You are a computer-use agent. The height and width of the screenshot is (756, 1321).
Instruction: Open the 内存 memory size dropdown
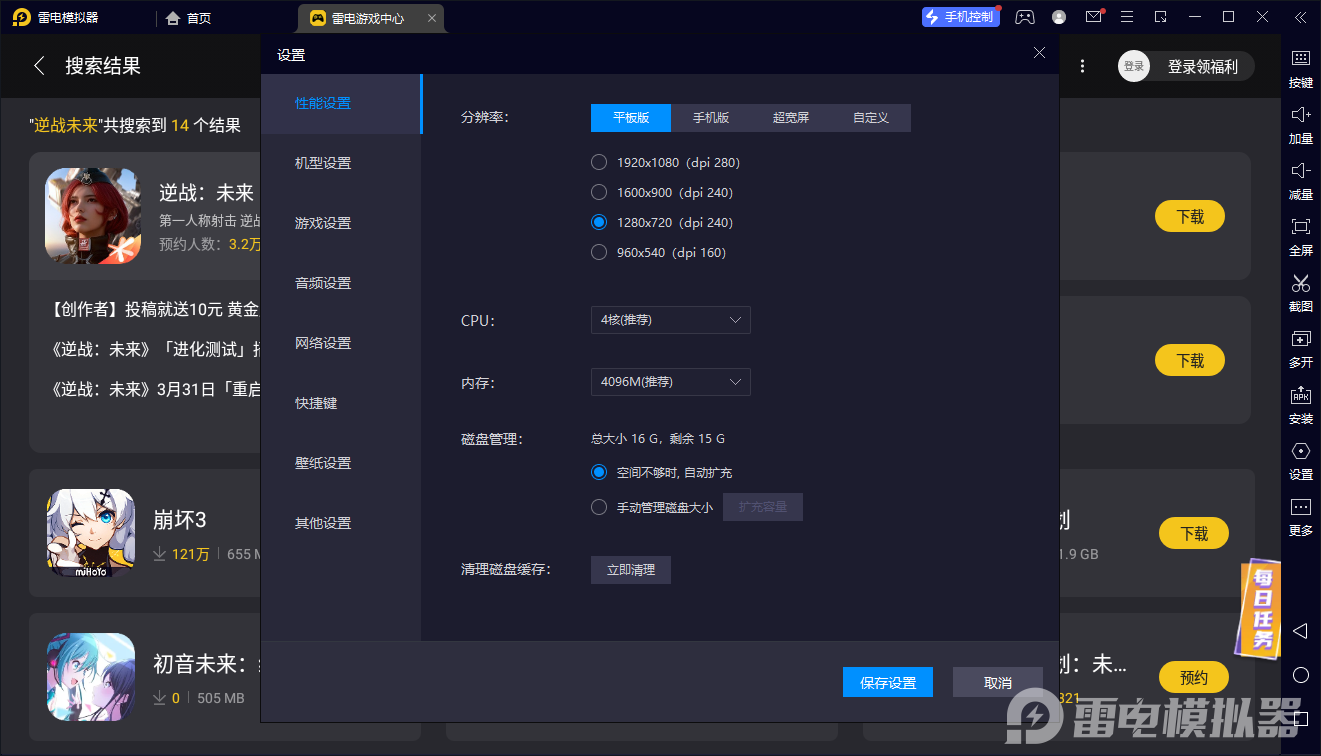coord(670,382)
